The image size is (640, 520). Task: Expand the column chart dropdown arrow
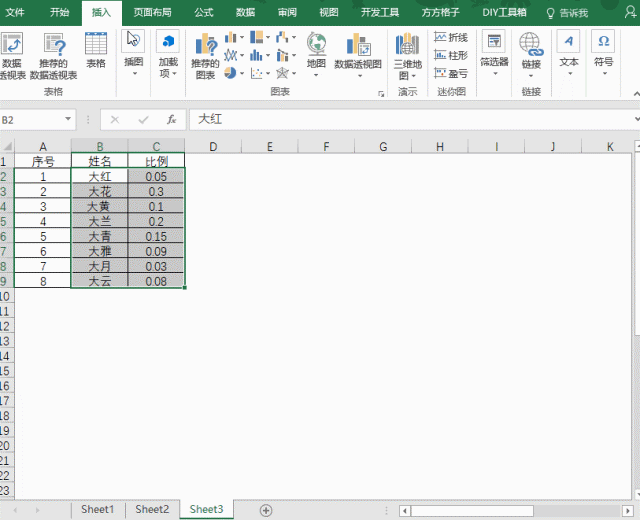click(242, 38)
